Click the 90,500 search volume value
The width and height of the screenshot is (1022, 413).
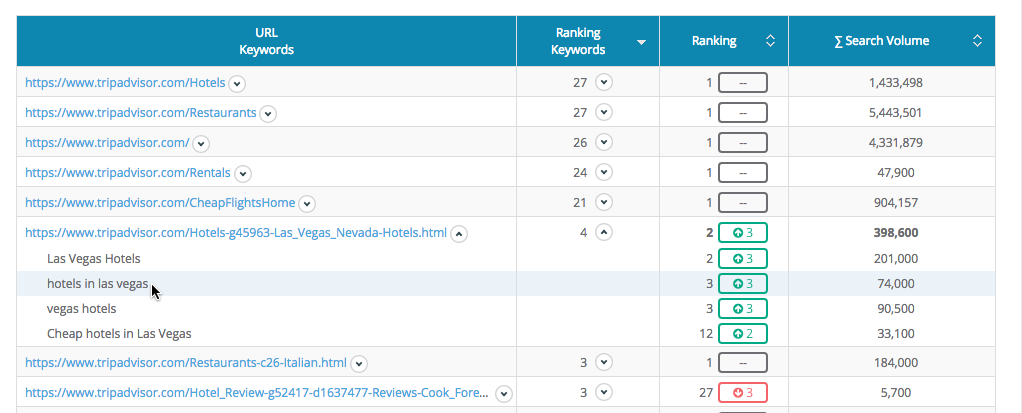coord(896,308)
